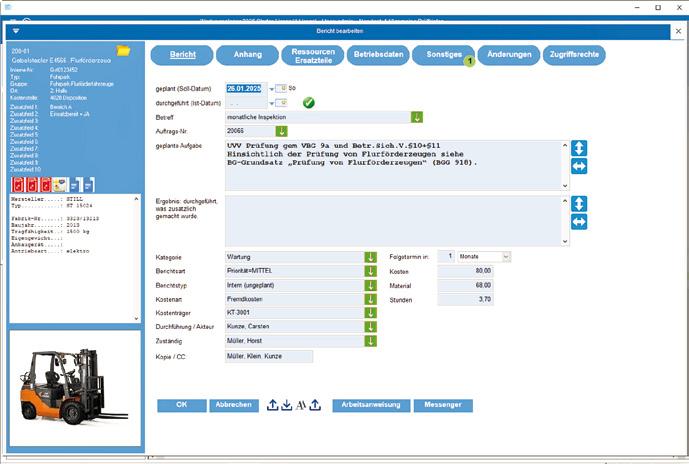
Task: Show the Änderungen tab
Action: click(x=509, y=55)
